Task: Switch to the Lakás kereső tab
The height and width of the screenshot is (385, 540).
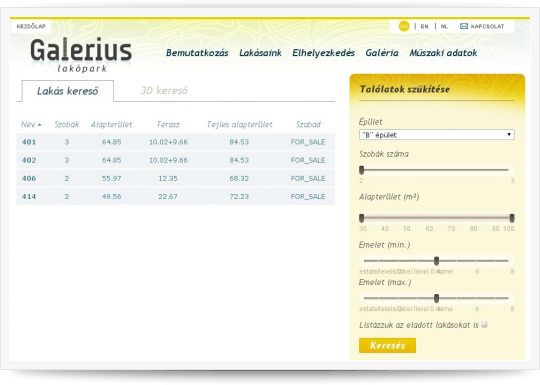Action: [x=68, y=91]
